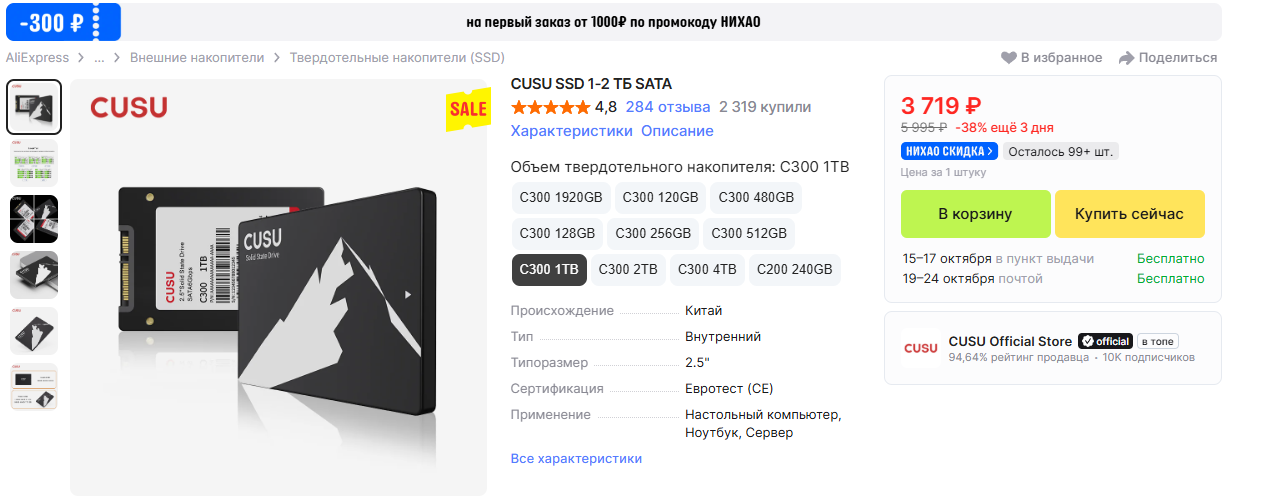Select the first product thumbnail
This screenshot has height=496, width=1270.
(34, 107)
